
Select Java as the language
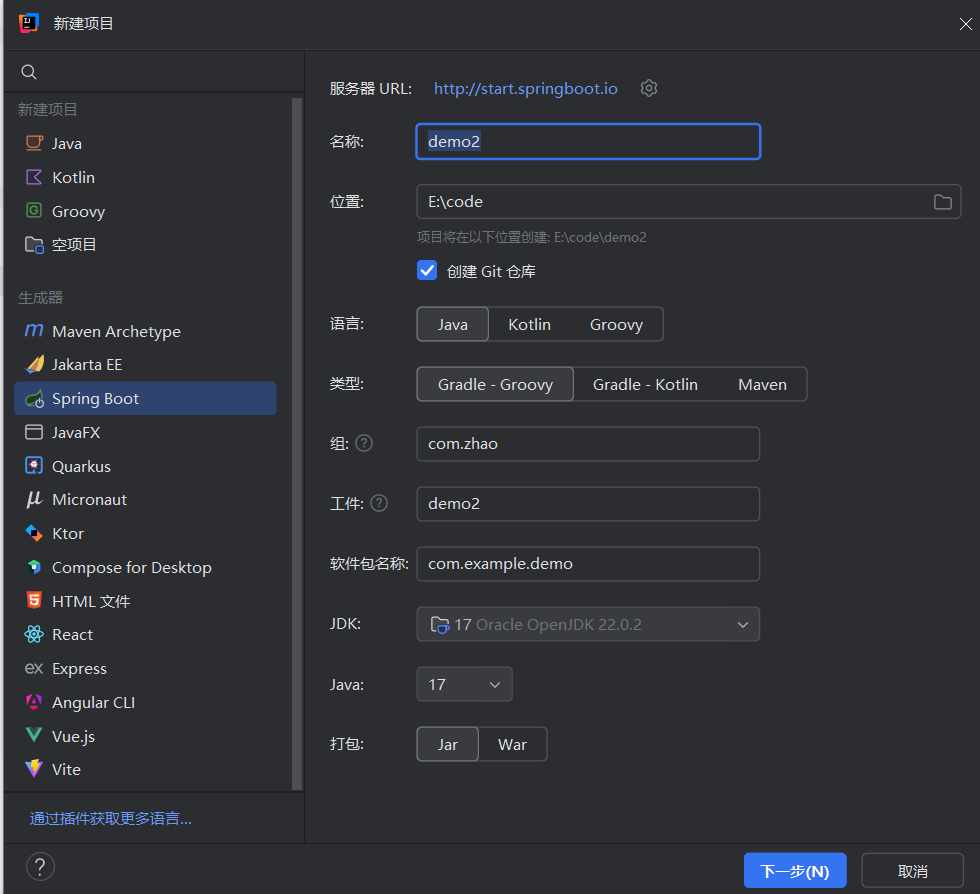click(452, 324)
